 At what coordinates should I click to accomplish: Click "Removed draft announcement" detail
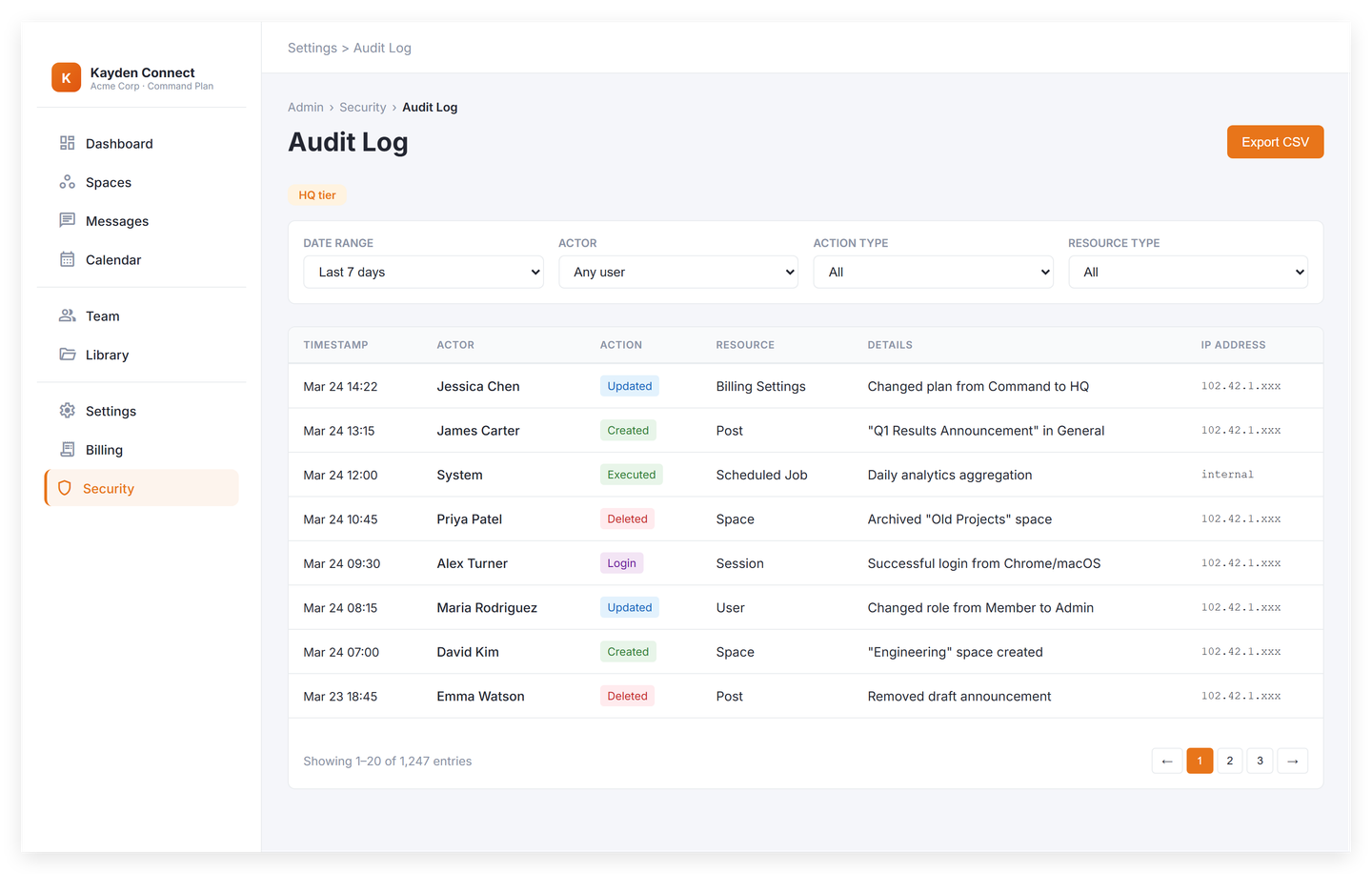click(x=958, y=697)
